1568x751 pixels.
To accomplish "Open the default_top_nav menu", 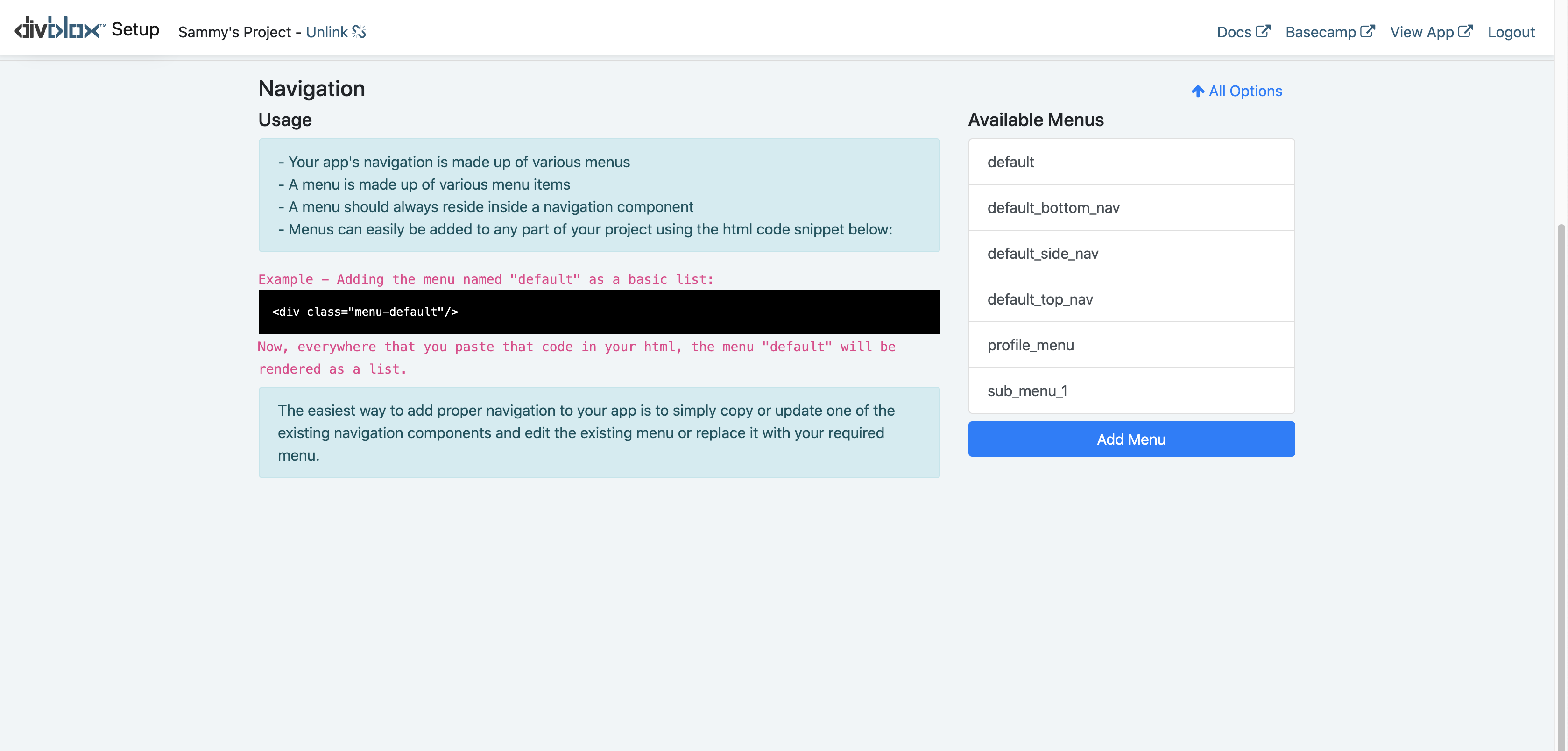I will pyautogui.click(x=1131, y=299).
